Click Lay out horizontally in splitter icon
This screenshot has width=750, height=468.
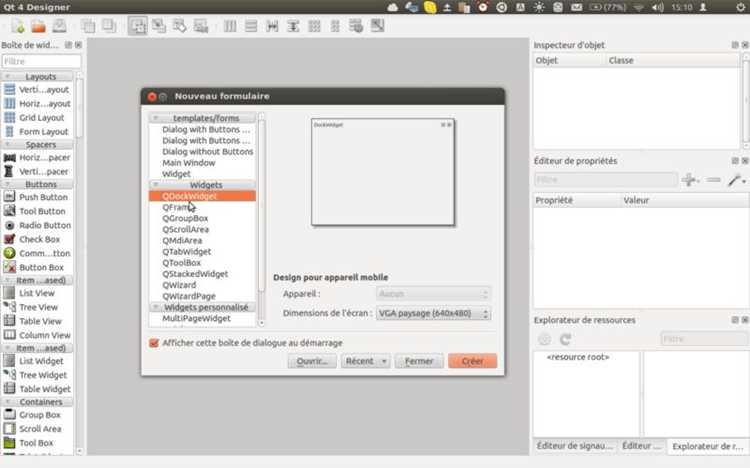point(272,26)
